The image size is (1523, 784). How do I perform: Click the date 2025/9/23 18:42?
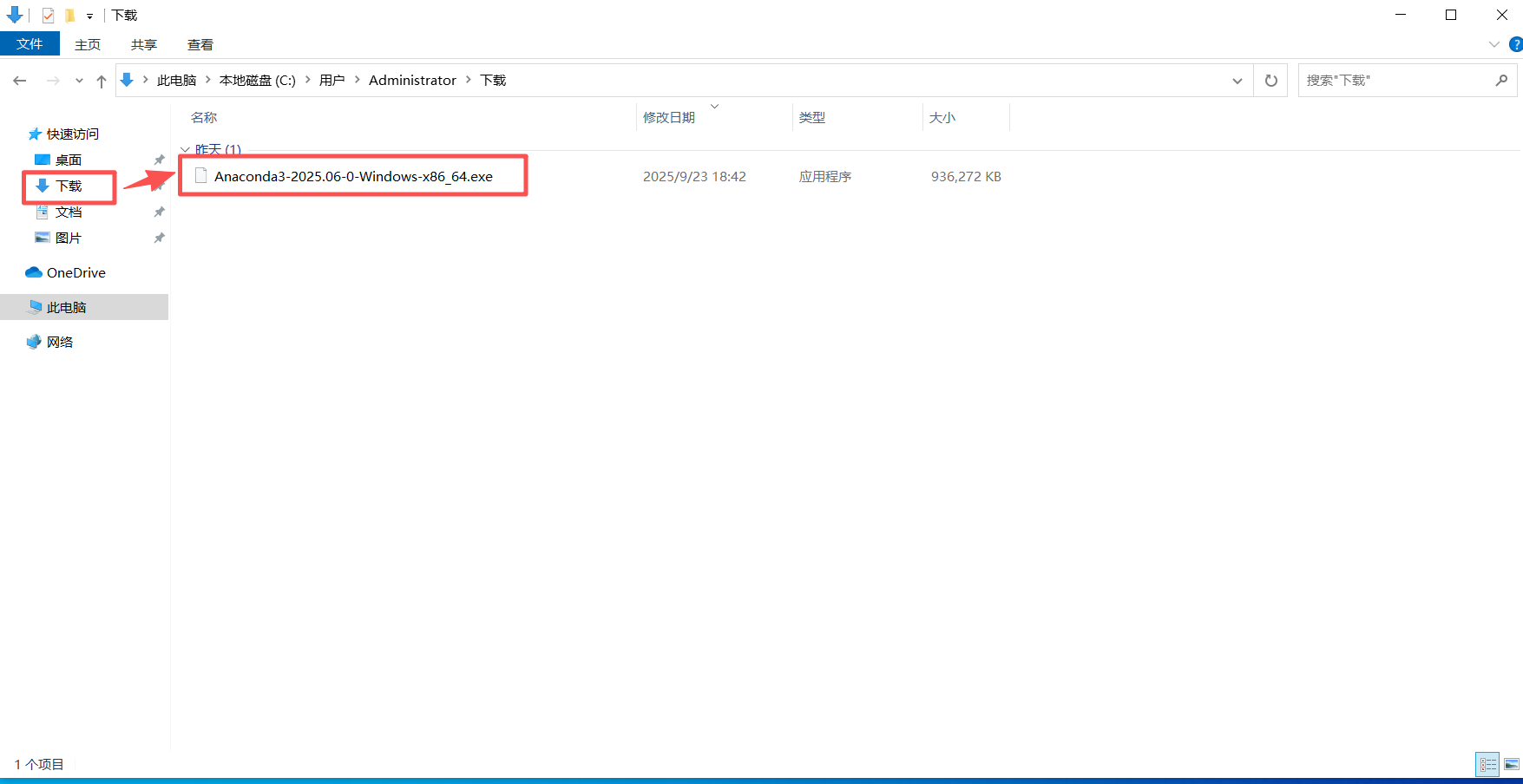coord(694,176)
